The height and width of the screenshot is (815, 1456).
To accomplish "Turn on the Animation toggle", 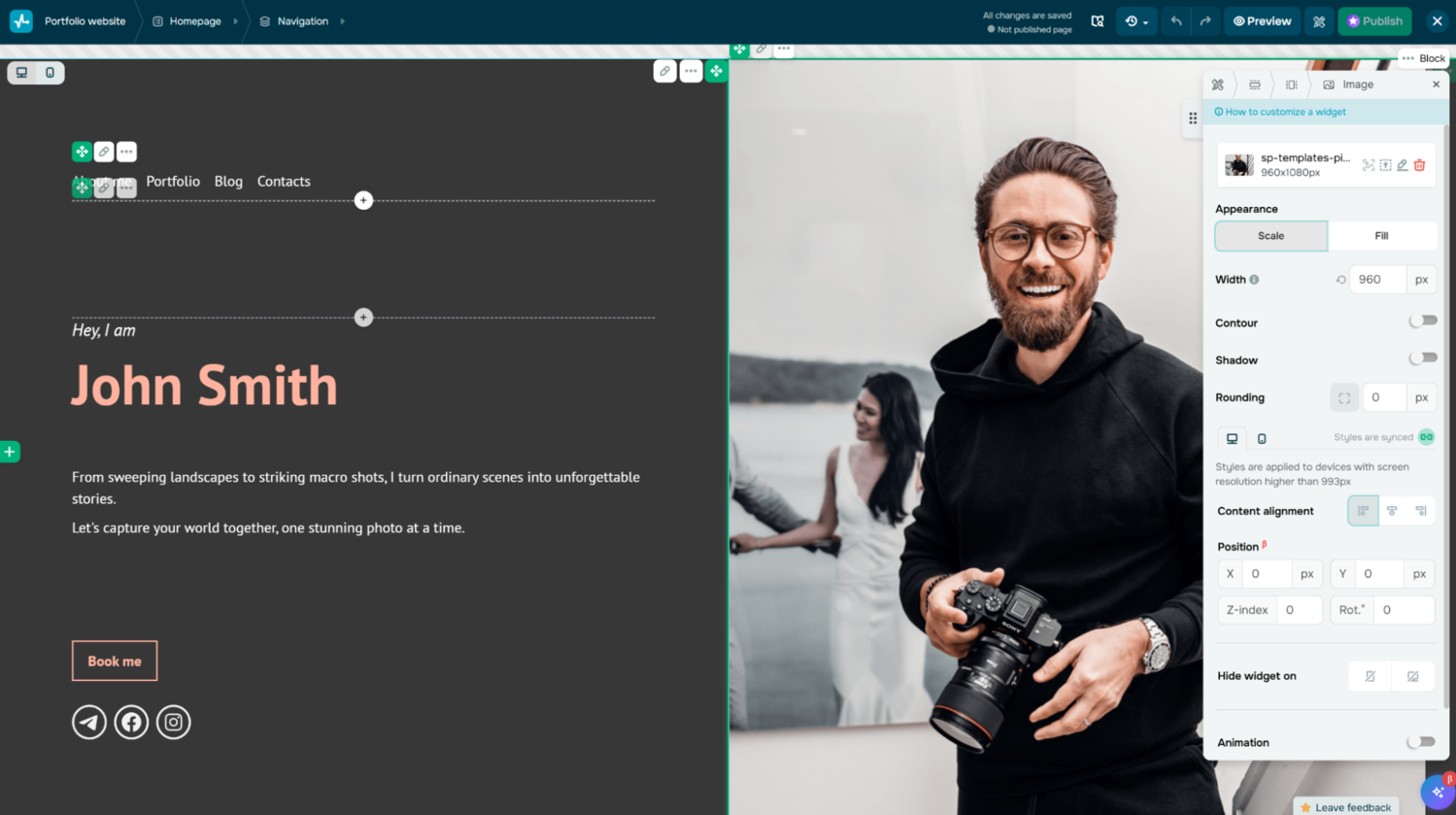I will pyautogui.click(x=1420, y=741).
